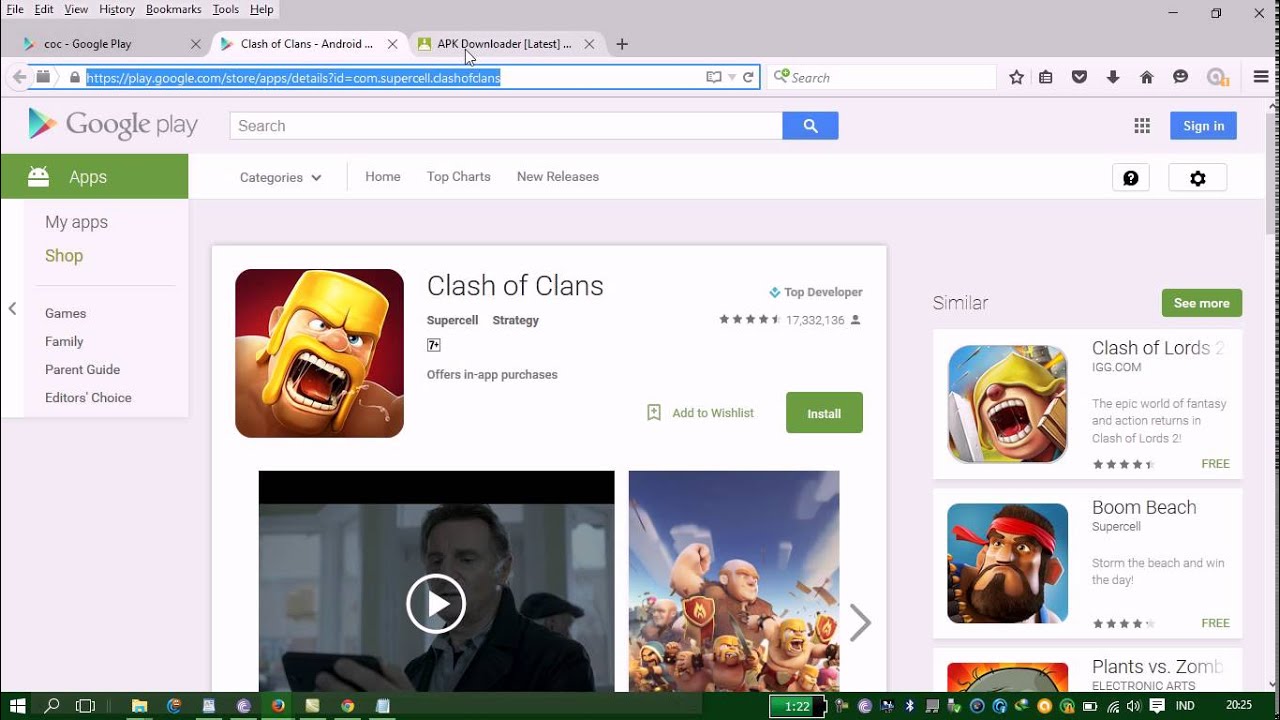Click the blue Google Play search button
This screenshot has width=1280, height=720.
810,126
